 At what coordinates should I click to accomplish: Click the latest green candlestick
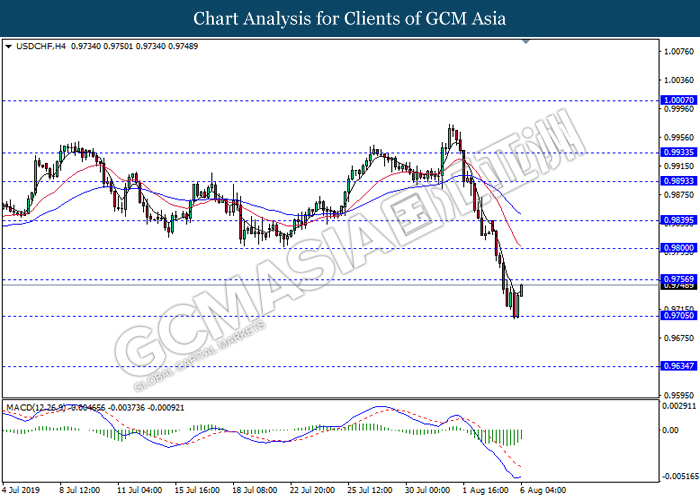point(521,290)
